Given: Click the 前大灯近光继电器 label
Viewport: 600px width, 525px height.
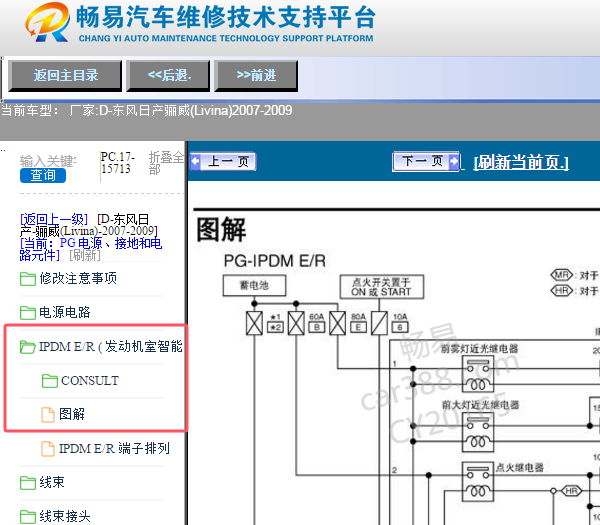Looking at the screenshot, I should 481,405.
